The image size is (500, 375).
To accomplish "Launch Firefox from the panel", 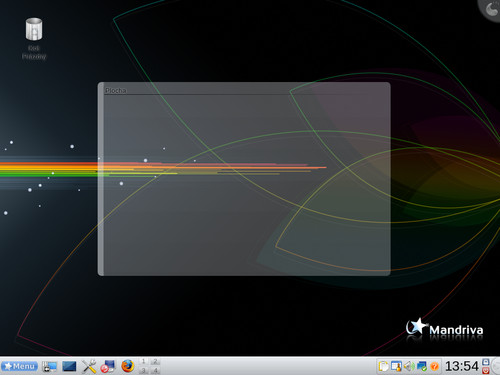I will pos(127,366).
